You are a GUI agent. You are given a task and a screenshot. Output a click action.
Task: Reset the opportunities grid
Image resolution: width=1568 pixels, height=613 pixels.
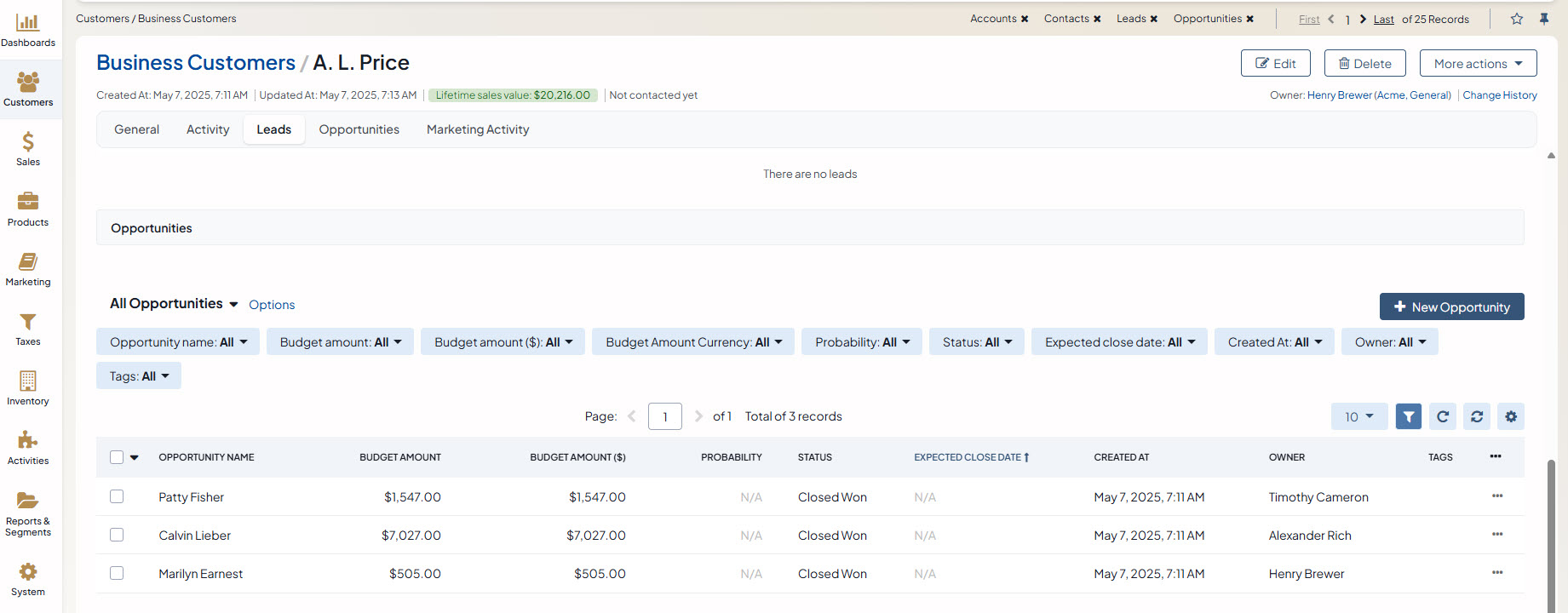pos(1476,416)
